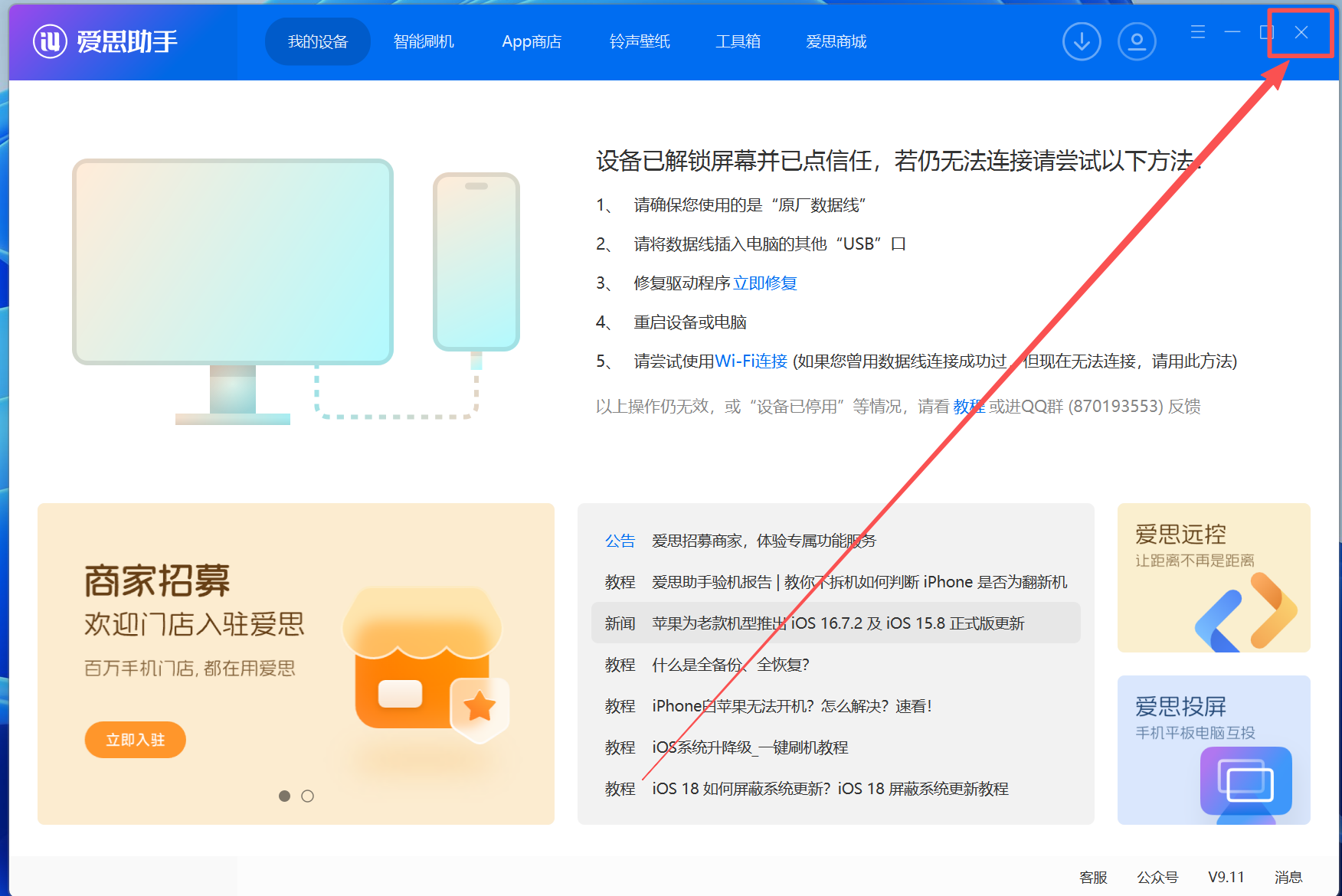Open the 工具箱 tab
This screenshot has width=1342, height=896.
(738, 41)
